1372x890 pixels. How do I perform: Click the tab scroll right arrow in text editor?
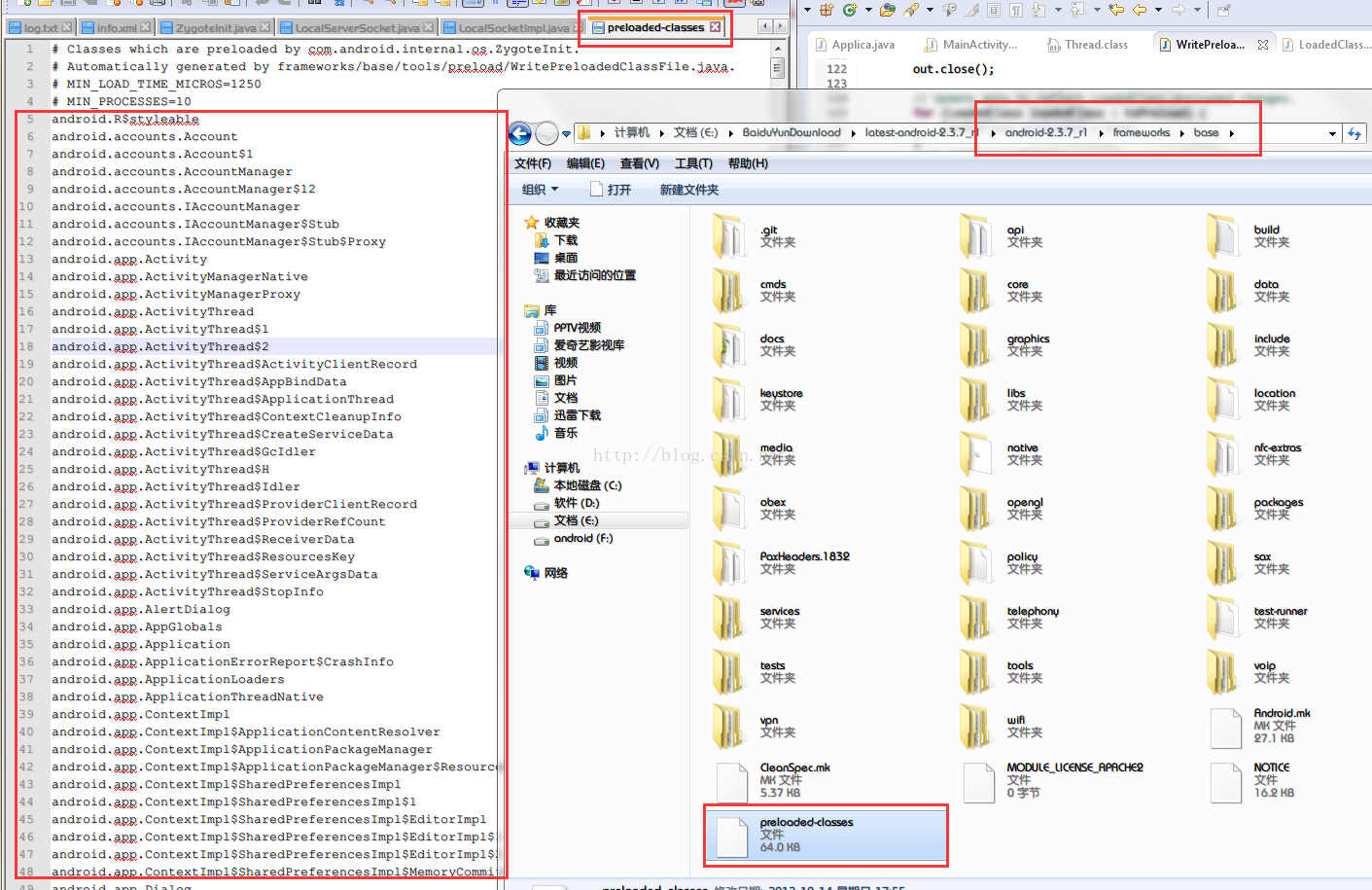tap(781, 26)
